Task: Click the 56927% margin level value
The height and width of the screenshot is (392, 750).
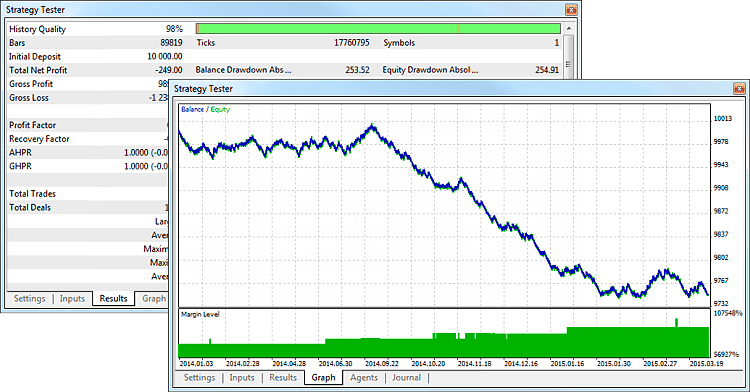Action: pos(727,355)
